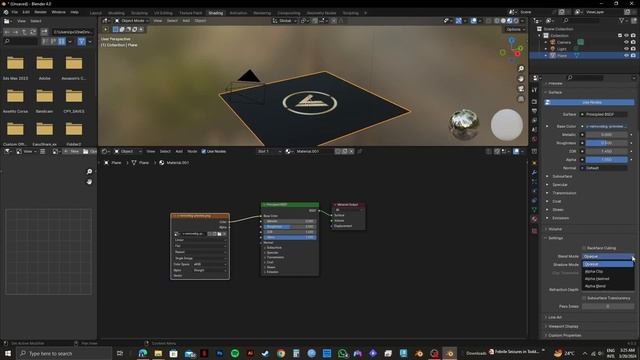Select Alpha Hashed blend mode option
This screenshot has height=360, width=640.
(607, 279)
